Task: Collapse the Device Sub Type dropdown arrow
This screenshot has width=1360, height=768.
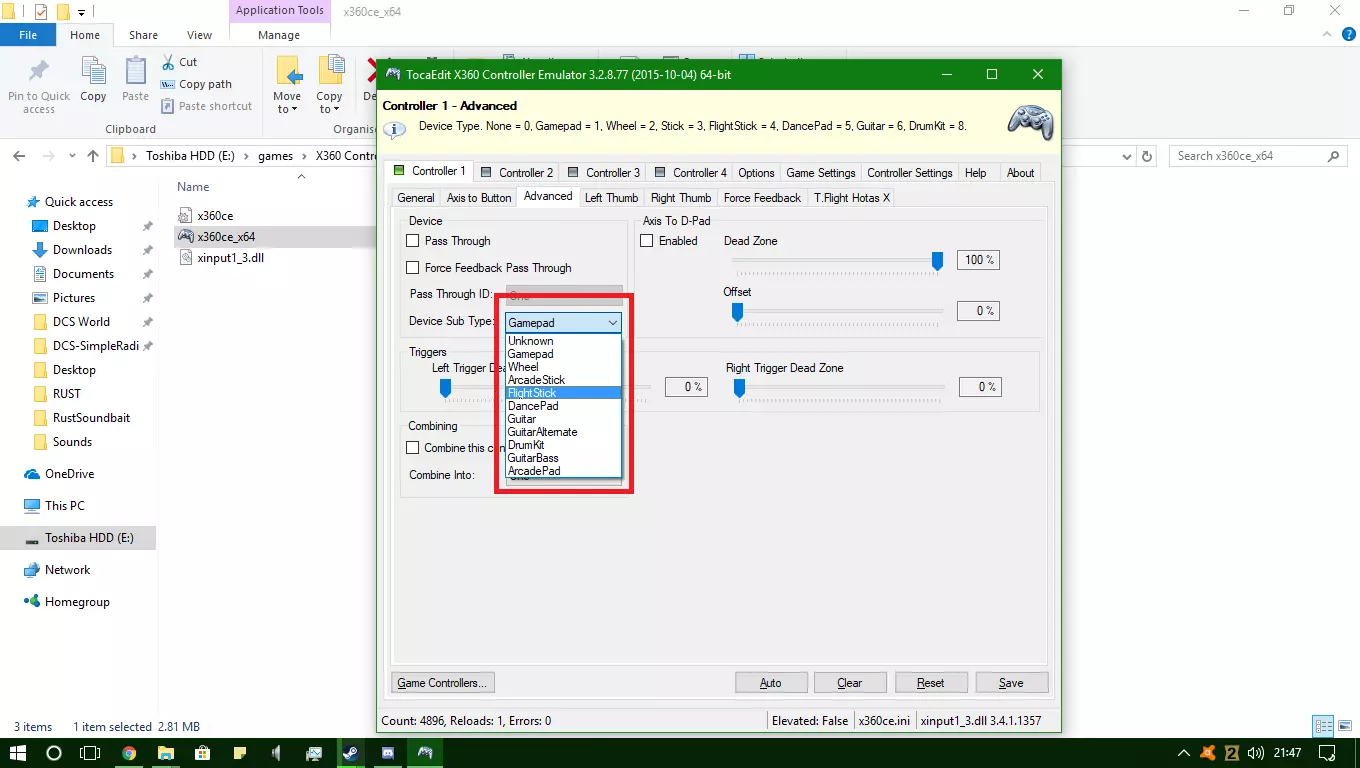Action: click(x=612, y=323)
